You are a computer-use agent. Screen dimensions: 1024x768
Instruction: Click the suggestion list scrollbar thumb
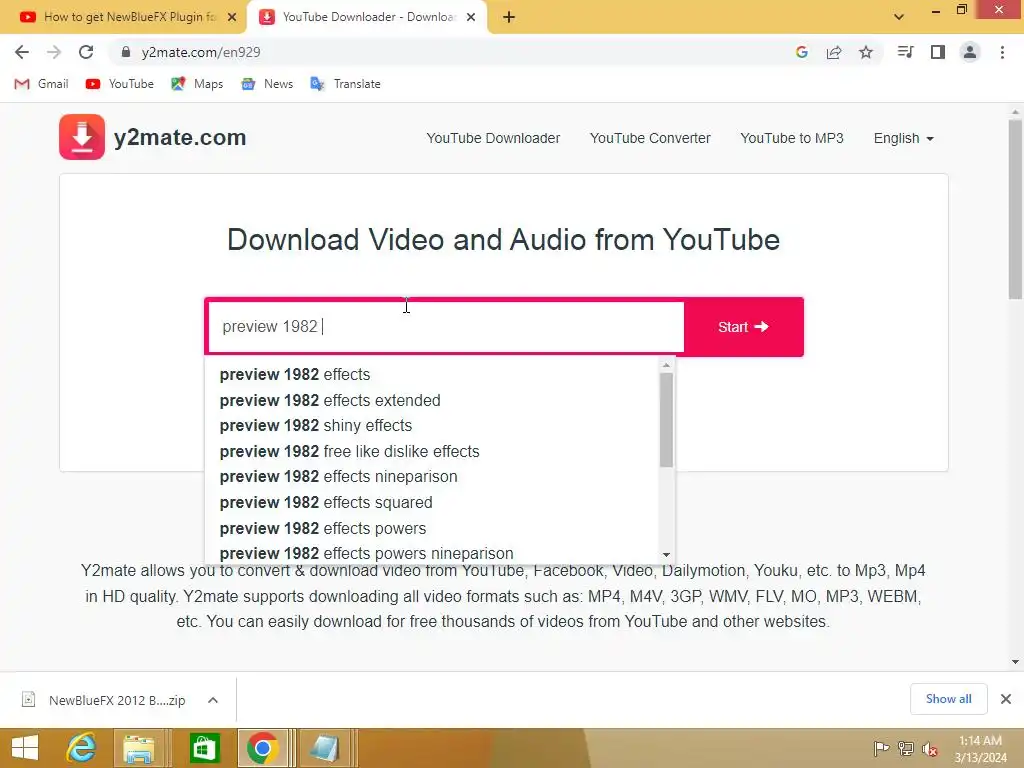coord(666,420)
